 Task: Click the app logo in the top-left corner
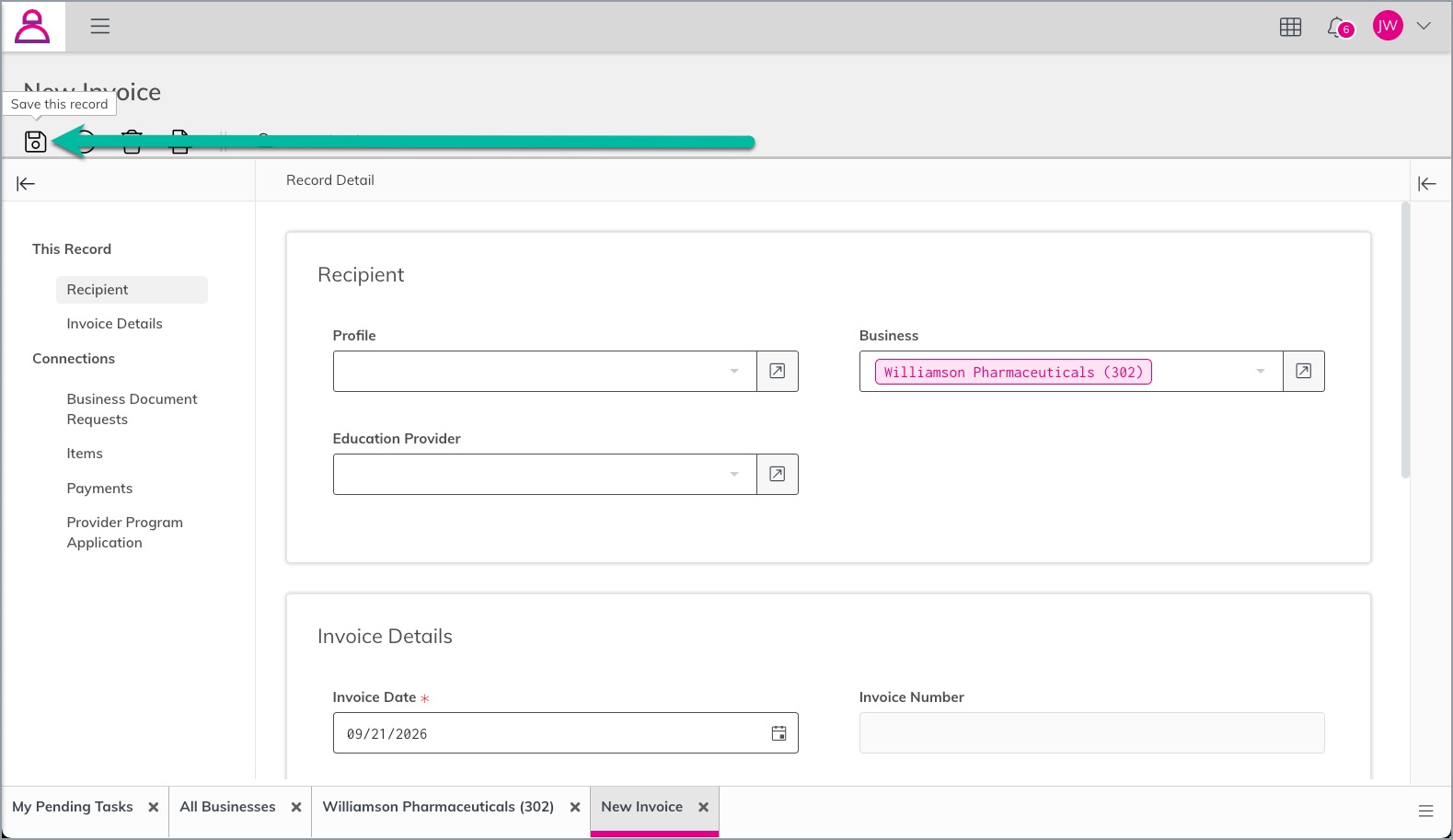(x=32, y=26)
